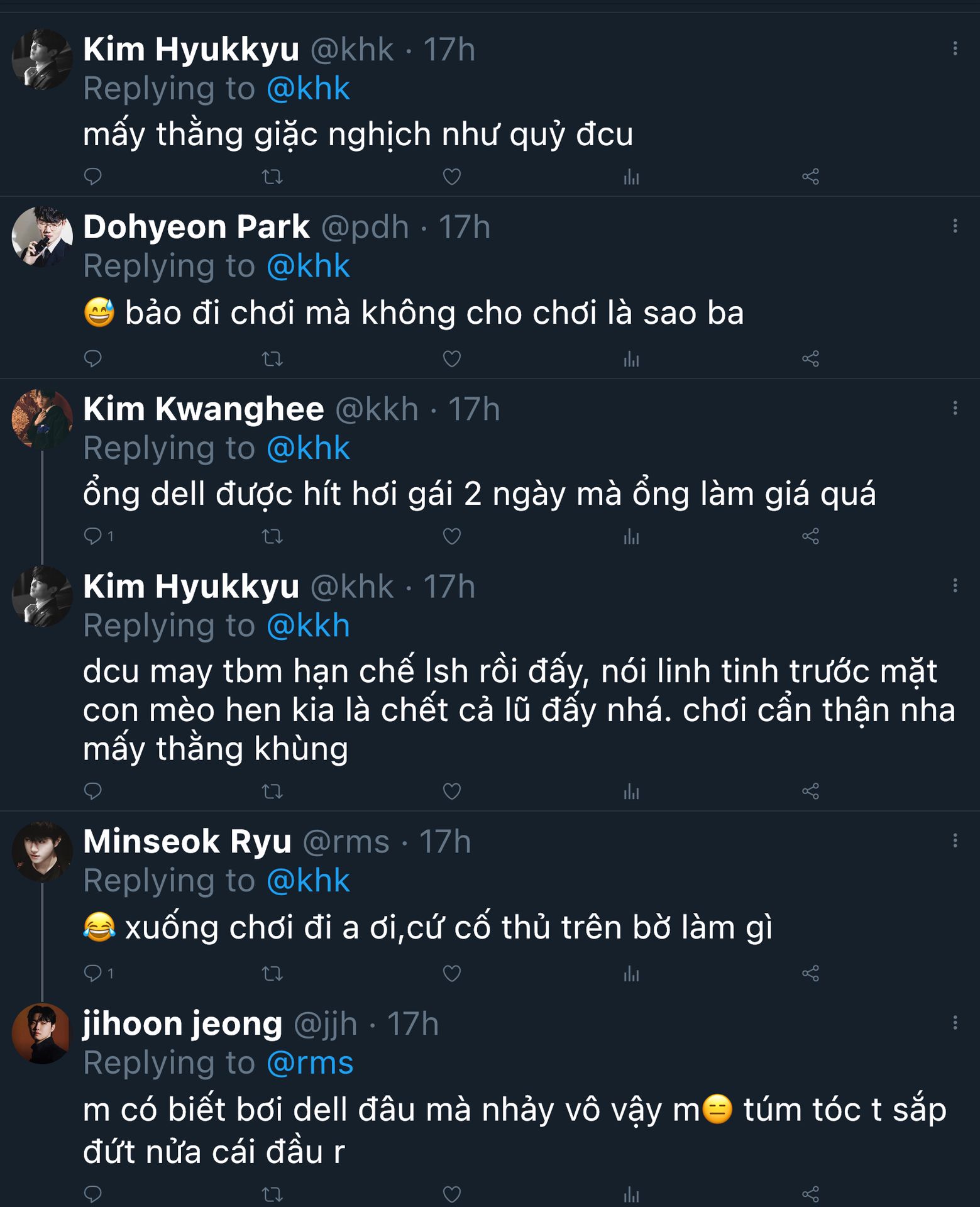Image resolution: width=980 pixels, height=1207 pixels.
Task: Open Minseok Ryu's profile avatar
Action: tap(42, 851)
